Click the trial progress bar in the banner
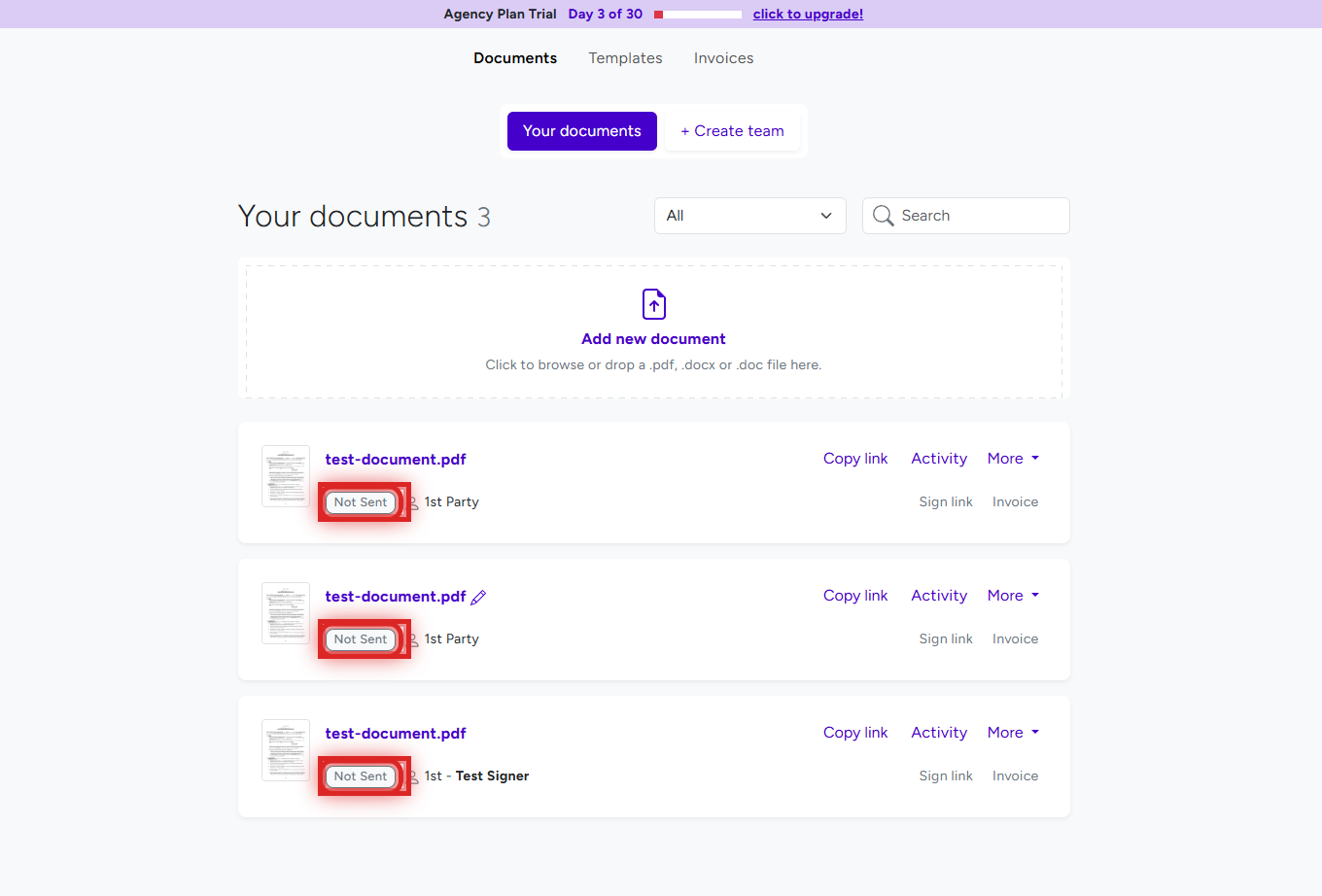This screenshot has width=1322, height=896. pyautogui.click(x=696, y=14)
